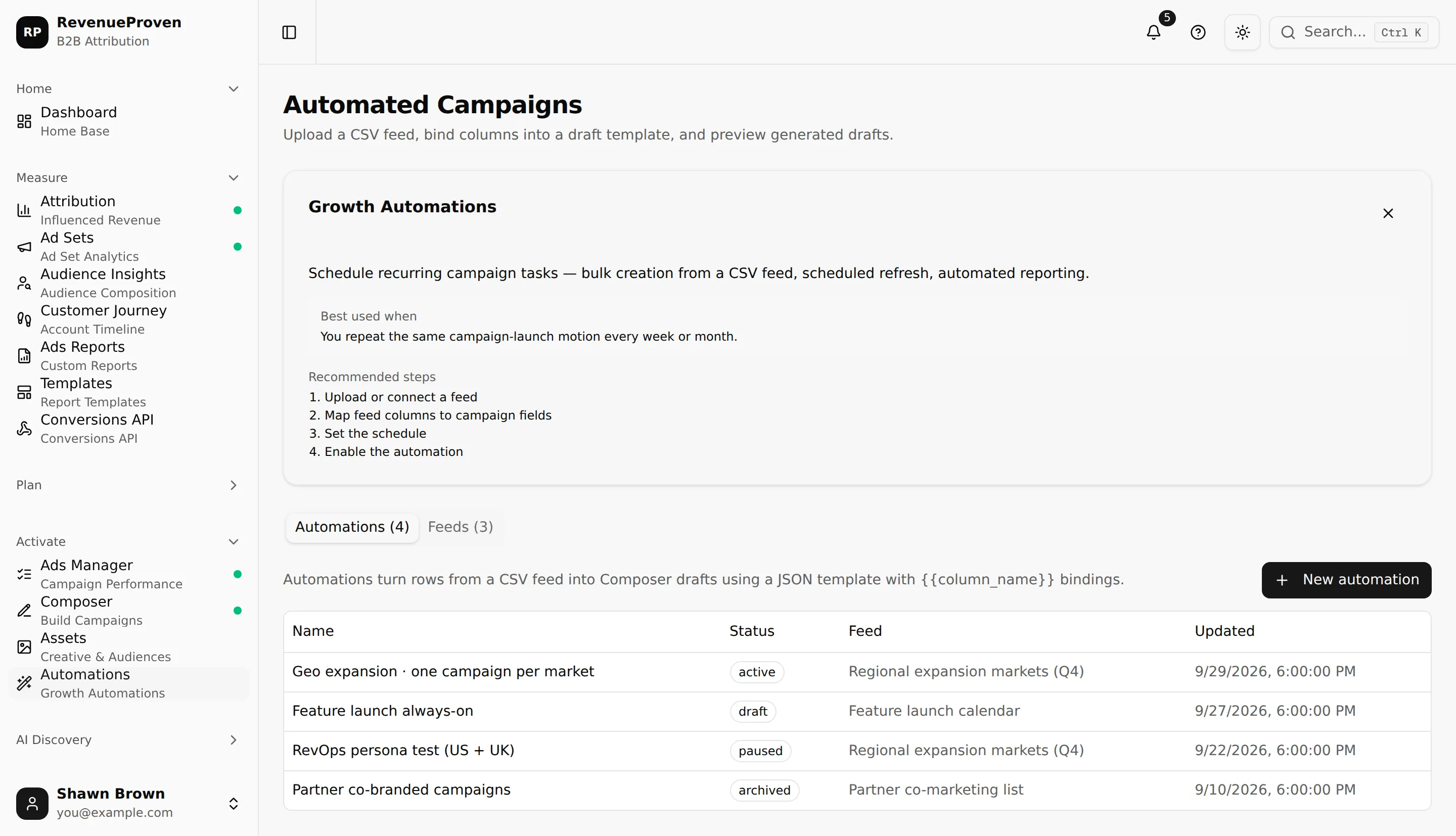This screenshot has width=1456, height=836.
Task: Open Assets image icon
Action: pyautogui.click(x=24, y=647)
